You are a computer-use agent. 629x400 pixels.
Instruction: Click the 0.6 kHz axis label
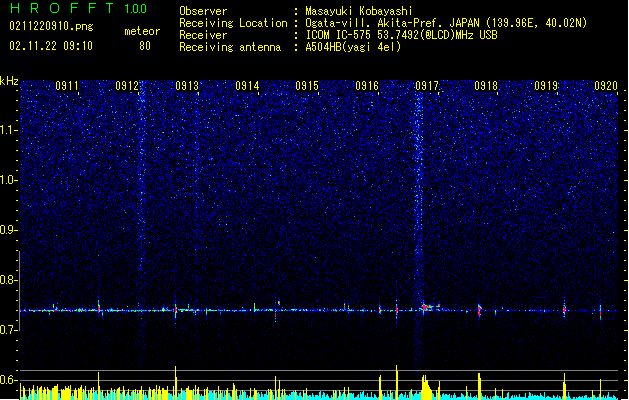pyautogui.click(x=9, y=380)
